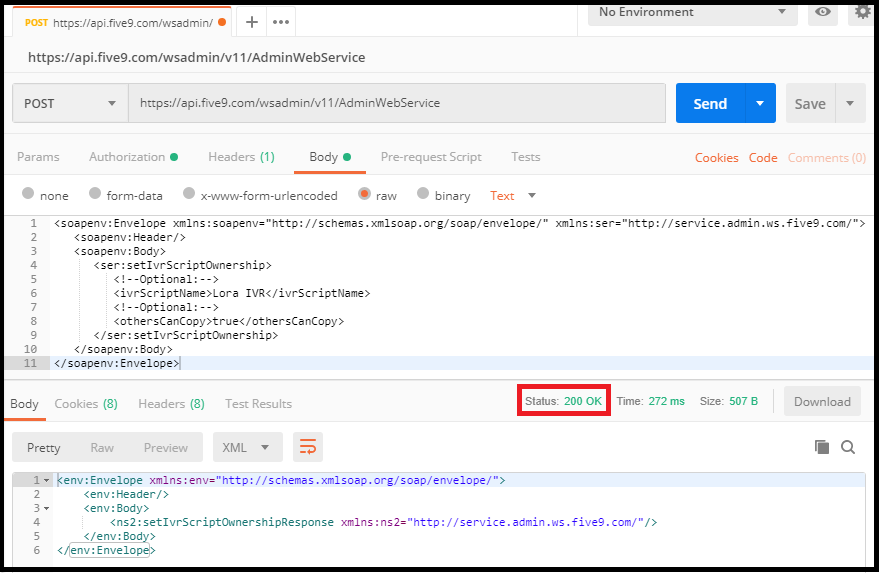Screen dimensions: 879x573
Task: Click the request URL input field
Action: (397, 103)
